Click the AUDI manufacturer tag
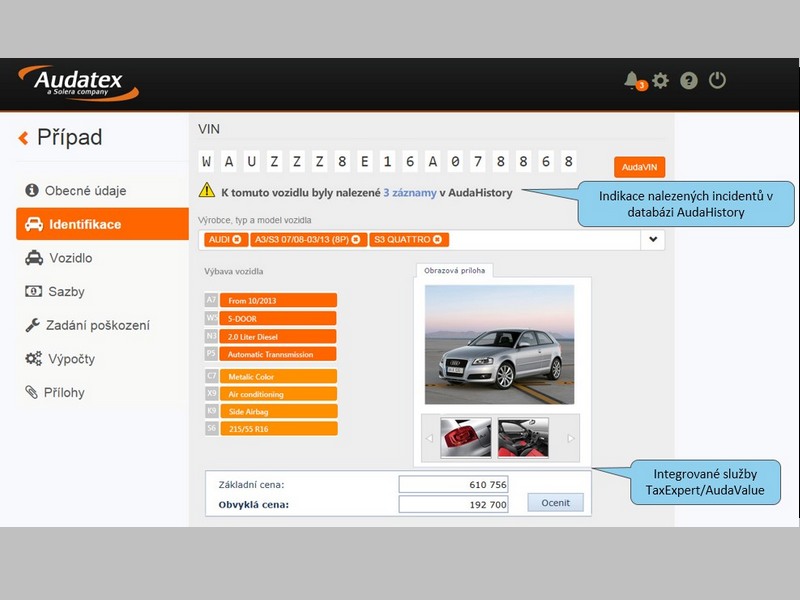 226,240
